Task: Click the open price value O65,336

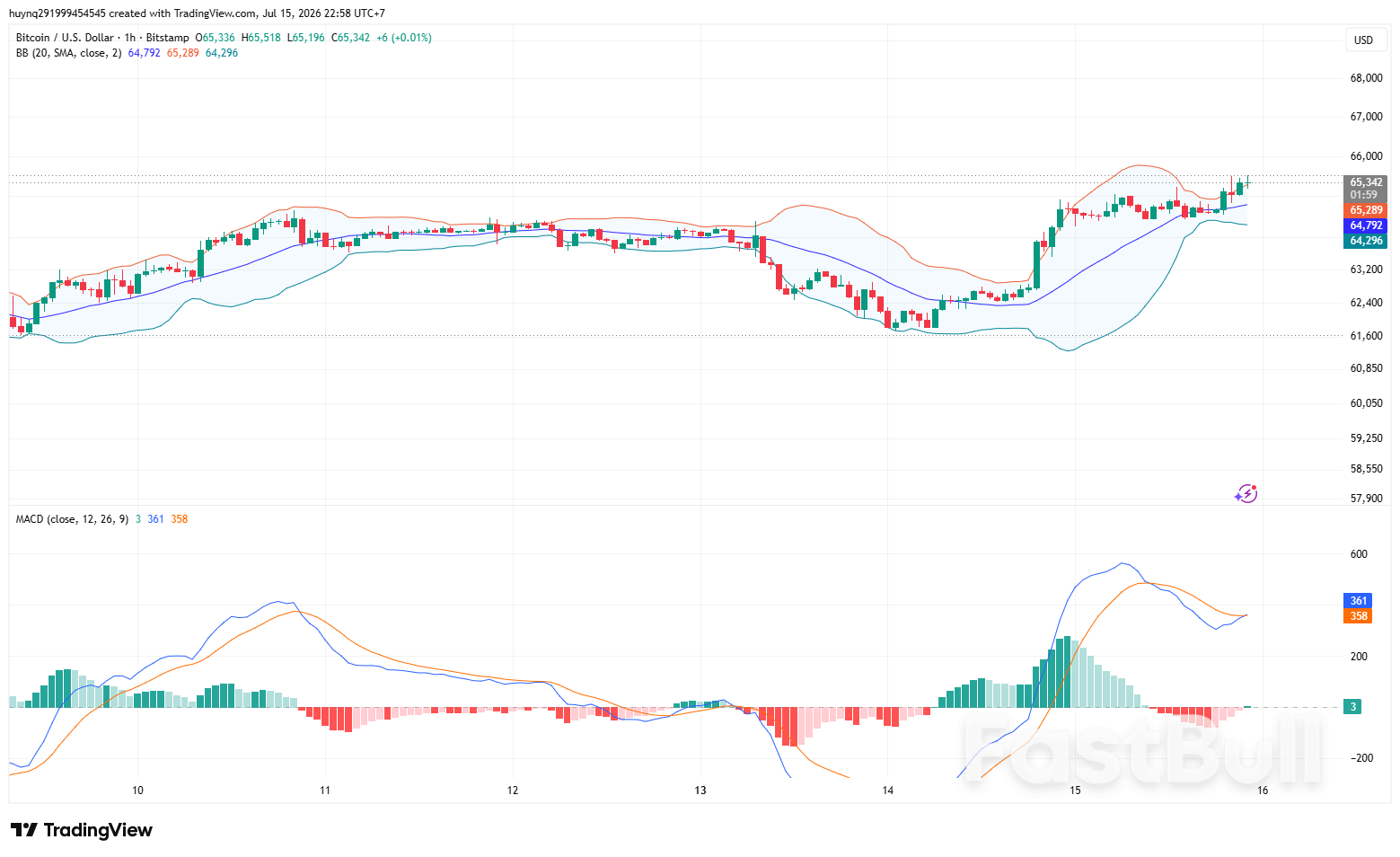Action: point(216,38)
